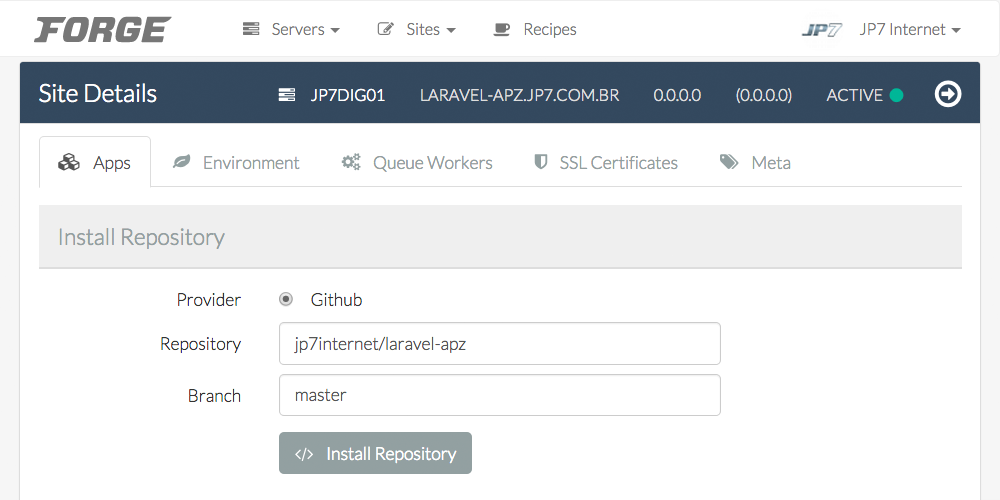Click the 0.0.0.0 public IP address
1000x500 pixels.
[x=677, y=95]
